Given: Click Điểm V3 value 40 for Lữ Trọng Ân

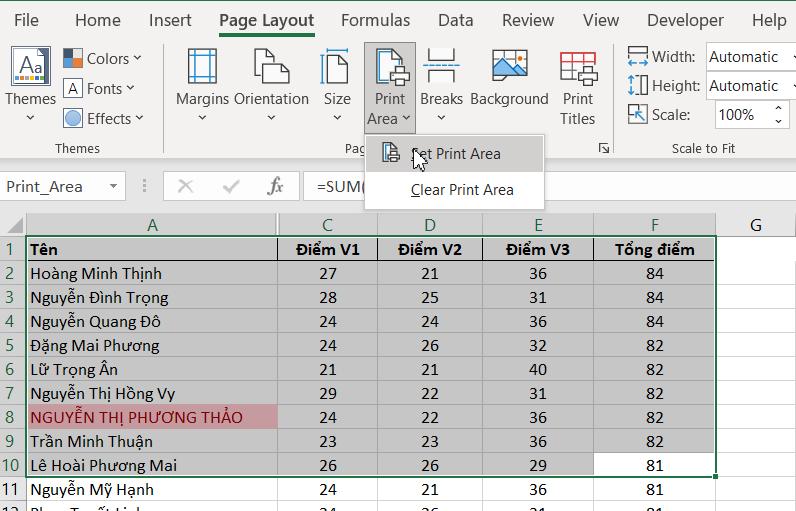Looking at the screenshot, I should click(538, 369).
